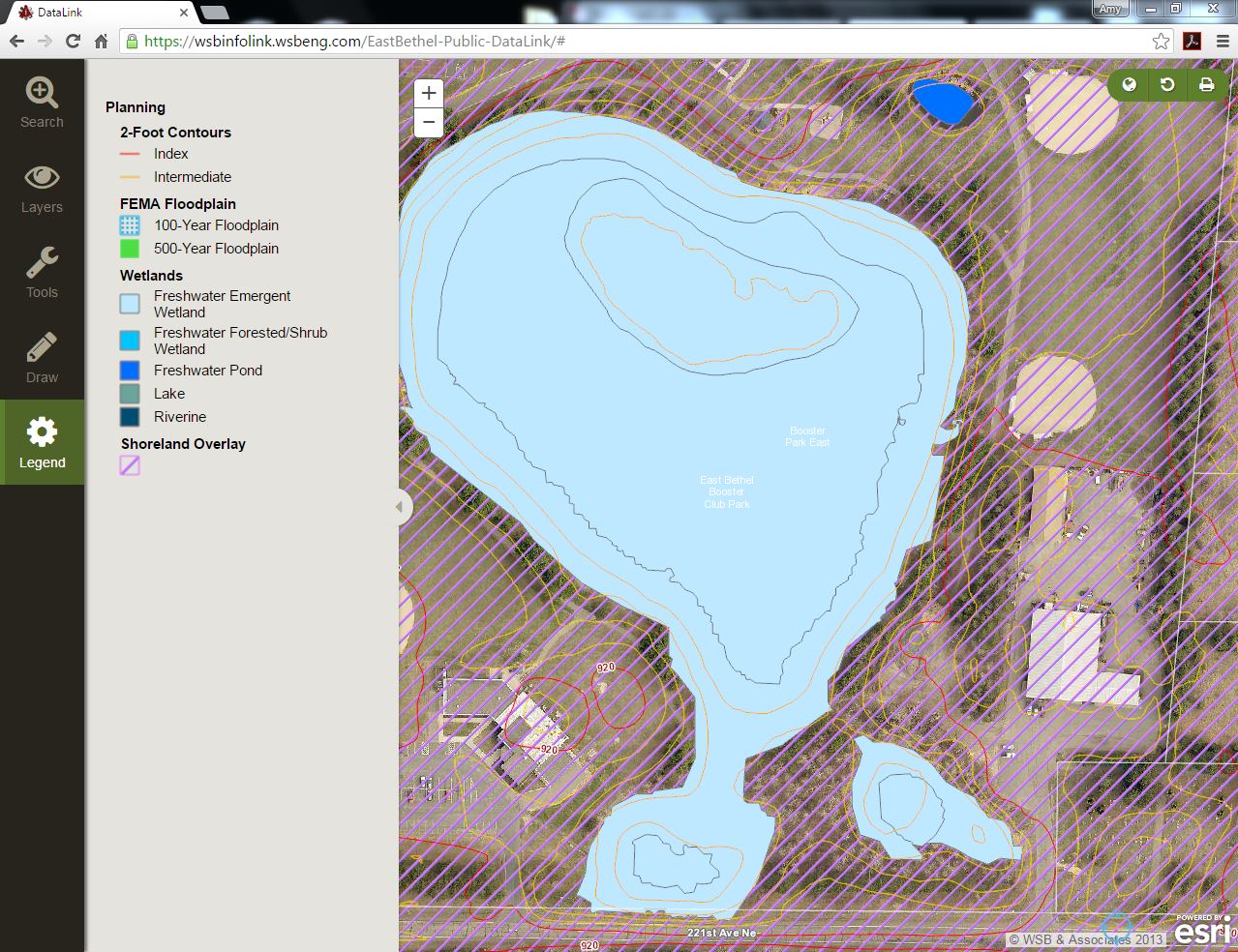This screenshot has width=1238, height=952.
Task: Click the Freshwater Pond blue swatch
Action: 130,371
